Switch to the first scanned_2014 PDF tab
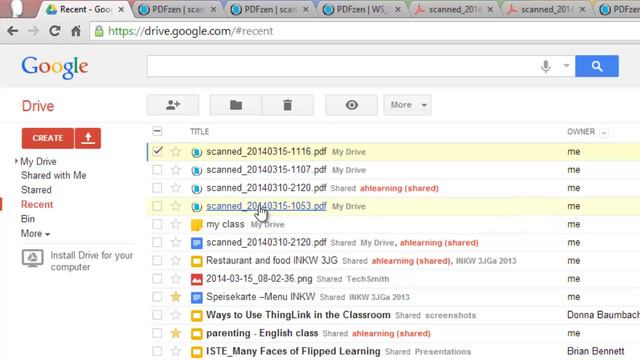 454,9
